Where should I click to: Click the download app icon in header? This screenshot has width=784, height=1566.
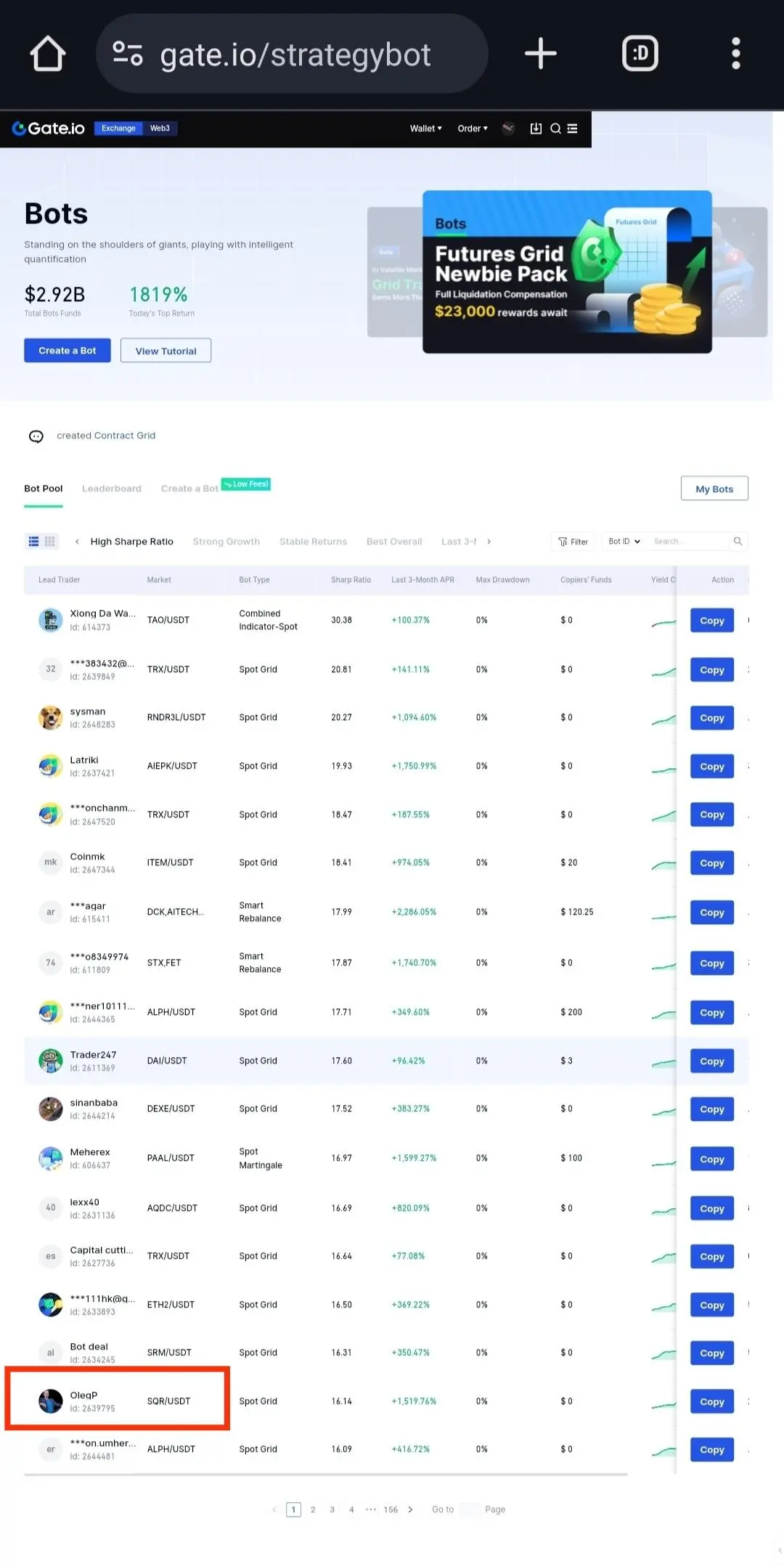[x=536, y=129]
